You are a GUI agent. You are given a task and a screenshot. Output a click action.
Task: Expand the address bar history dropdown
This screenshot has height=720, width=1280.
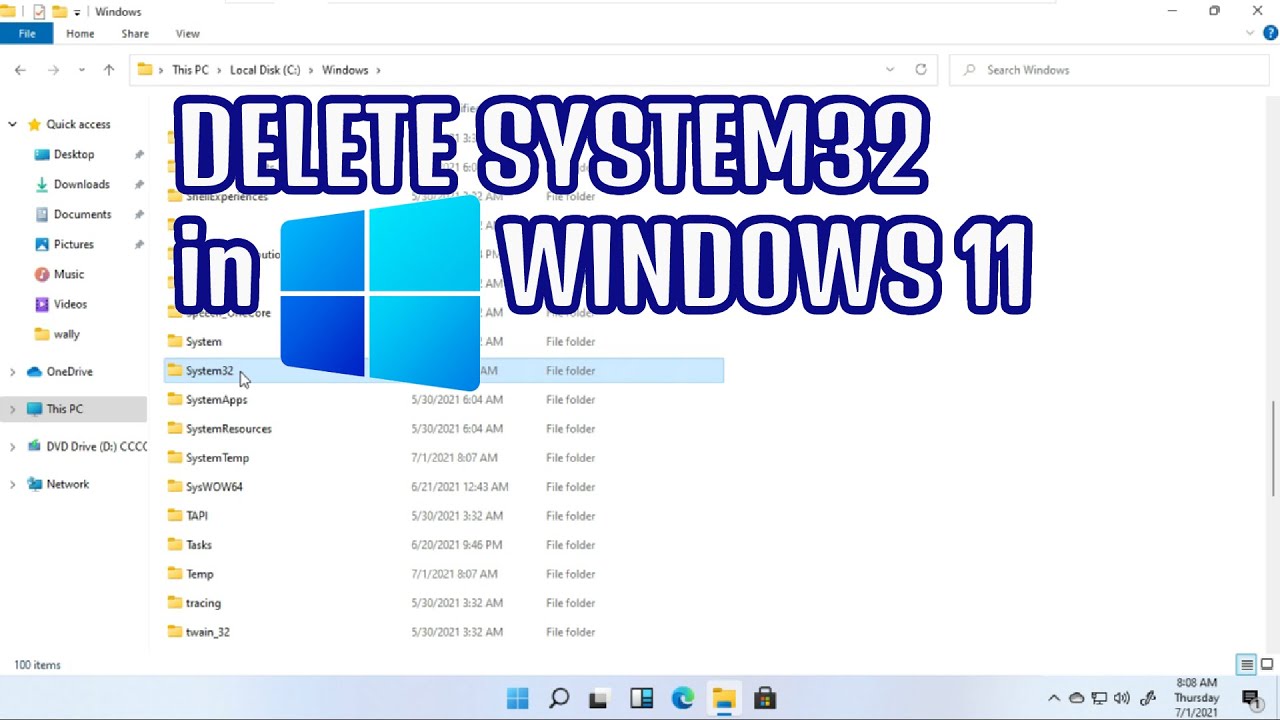pos(890,70)
